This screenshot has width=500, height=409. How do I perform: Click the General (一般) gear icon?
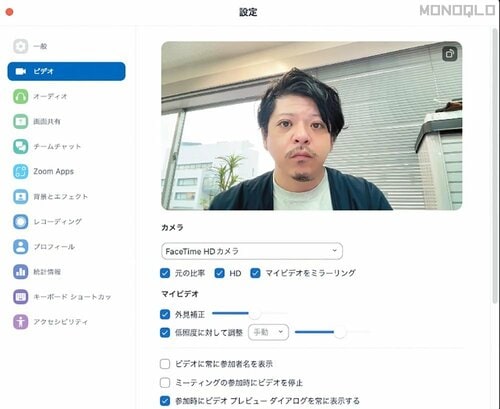pyautogui.click(x=21, y=46)
